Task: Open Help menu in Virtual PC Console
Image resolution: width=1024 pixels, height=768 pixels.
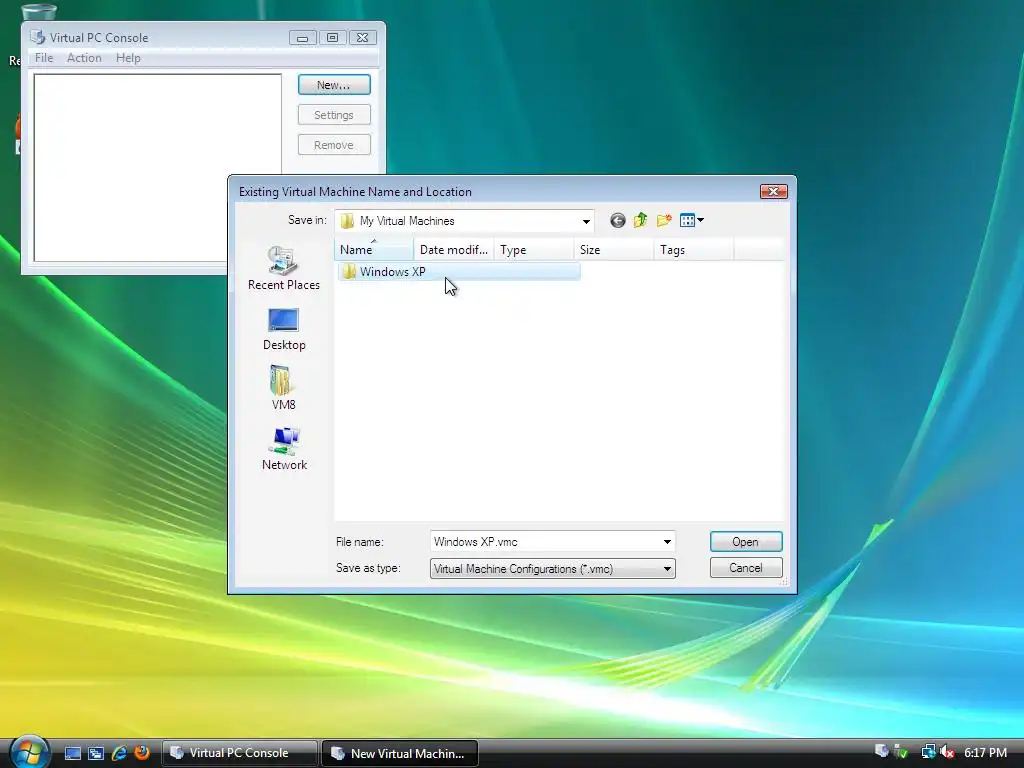Action: tap(128, 58)
